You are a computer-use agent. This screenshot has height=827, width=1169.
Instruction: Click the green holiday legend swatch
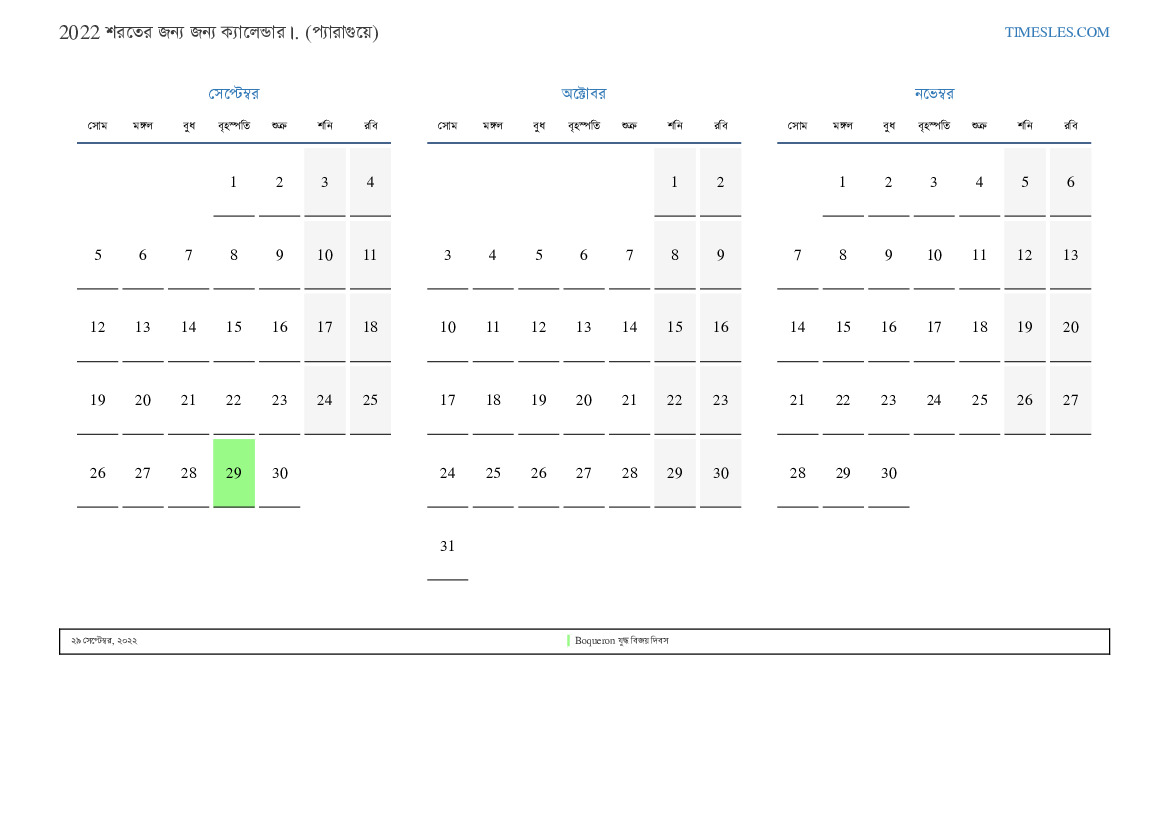(568, 640)
